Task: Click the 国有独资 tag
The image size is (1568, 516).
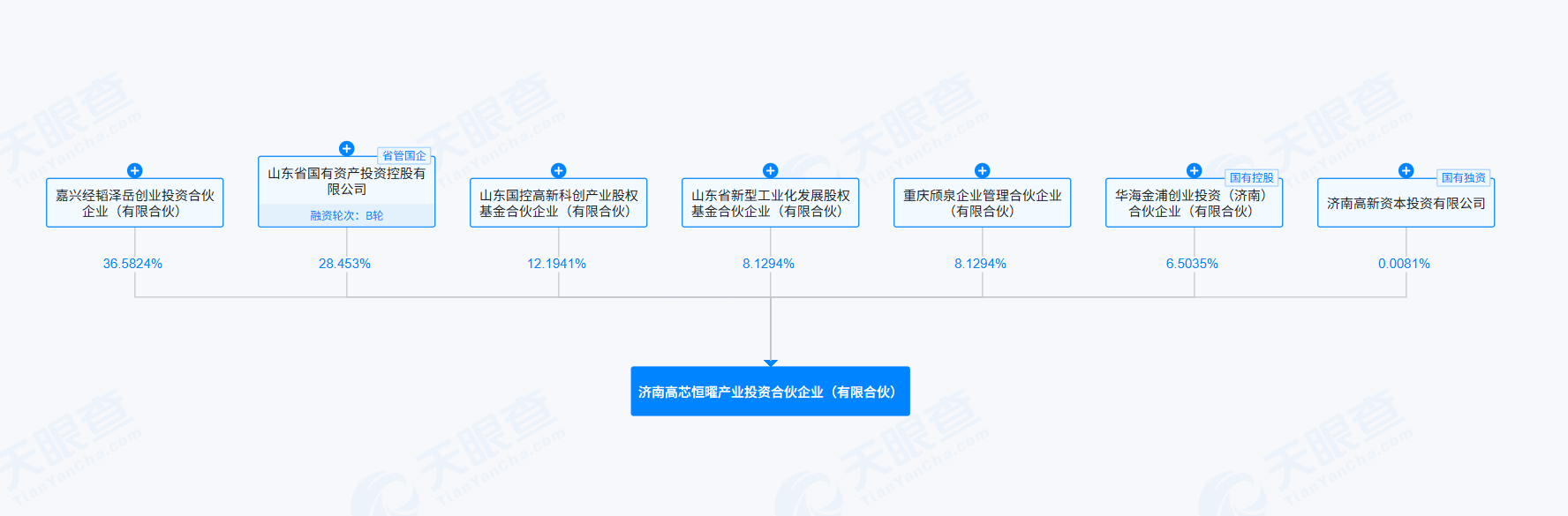Action: tap(1463, 178)
